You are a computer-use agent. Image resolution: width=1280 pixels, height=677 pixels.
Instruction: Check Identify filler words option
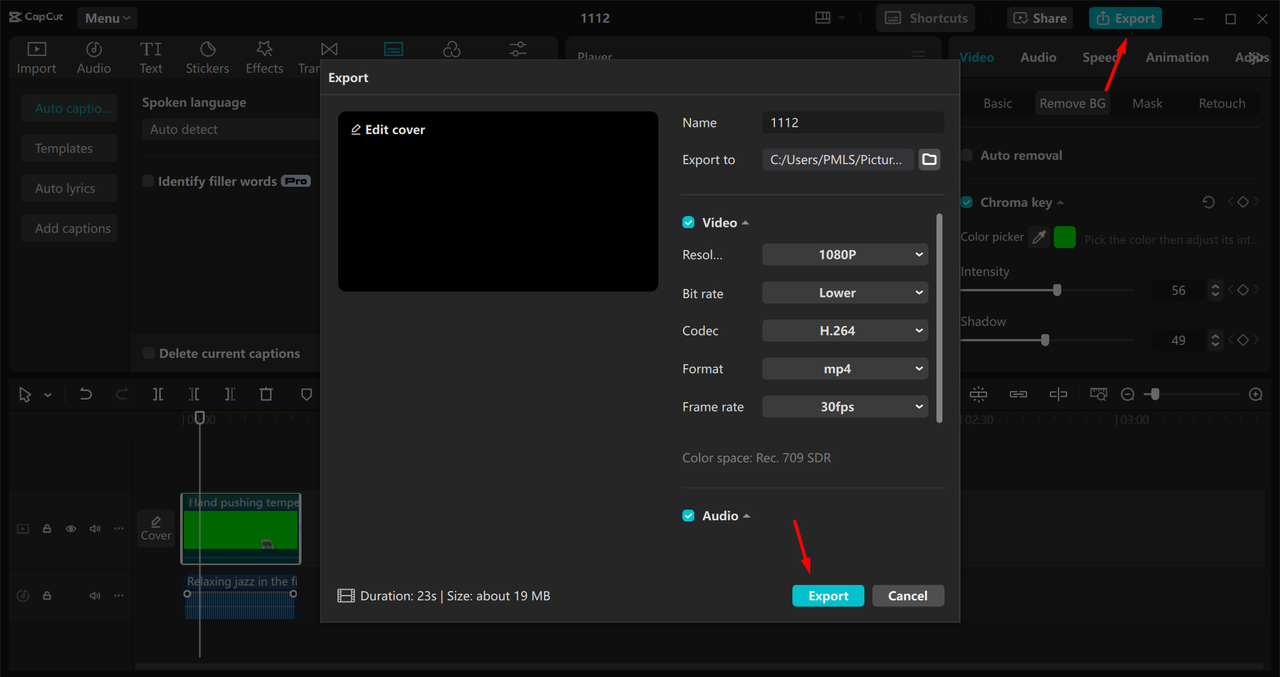tap(148, 181)
